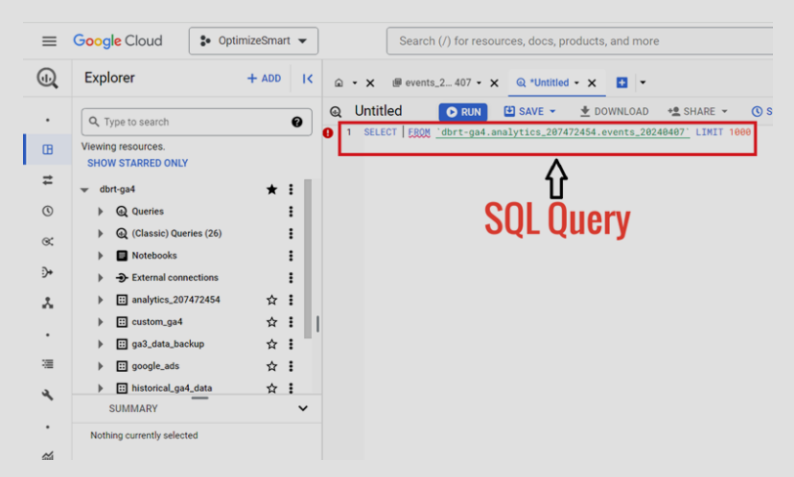Open the OptimizeSmart project selector
The image size is (794, 477).
tap(254, 41)
